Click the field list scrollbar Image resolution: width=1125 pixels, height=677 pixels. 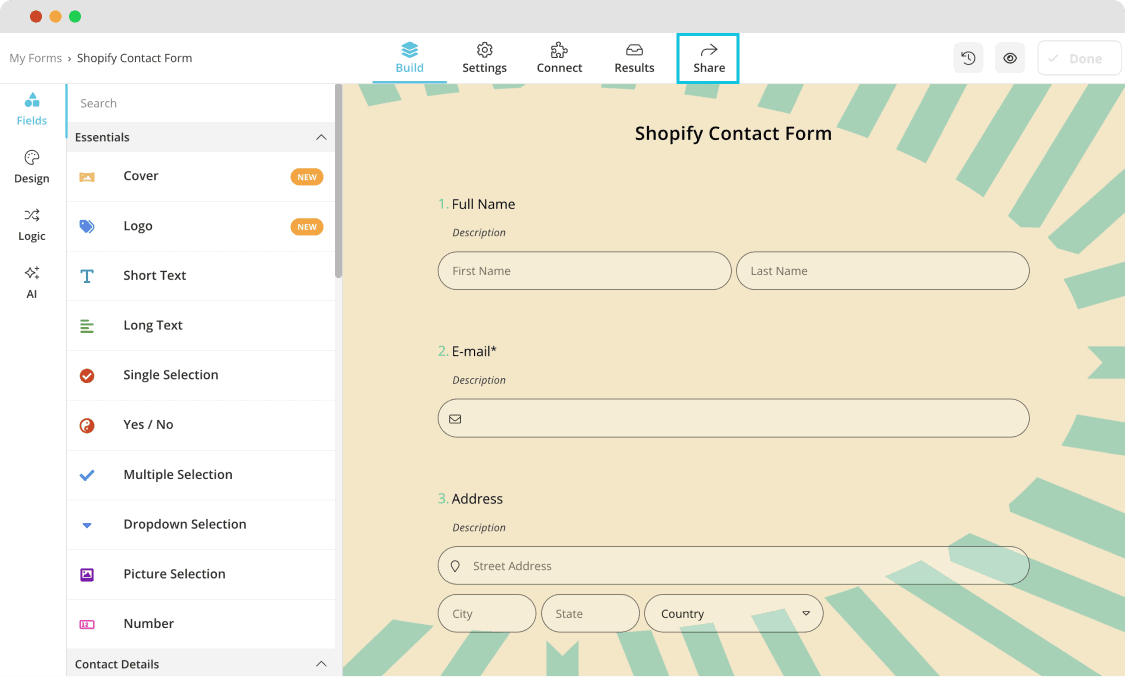[x=339, y=181]
